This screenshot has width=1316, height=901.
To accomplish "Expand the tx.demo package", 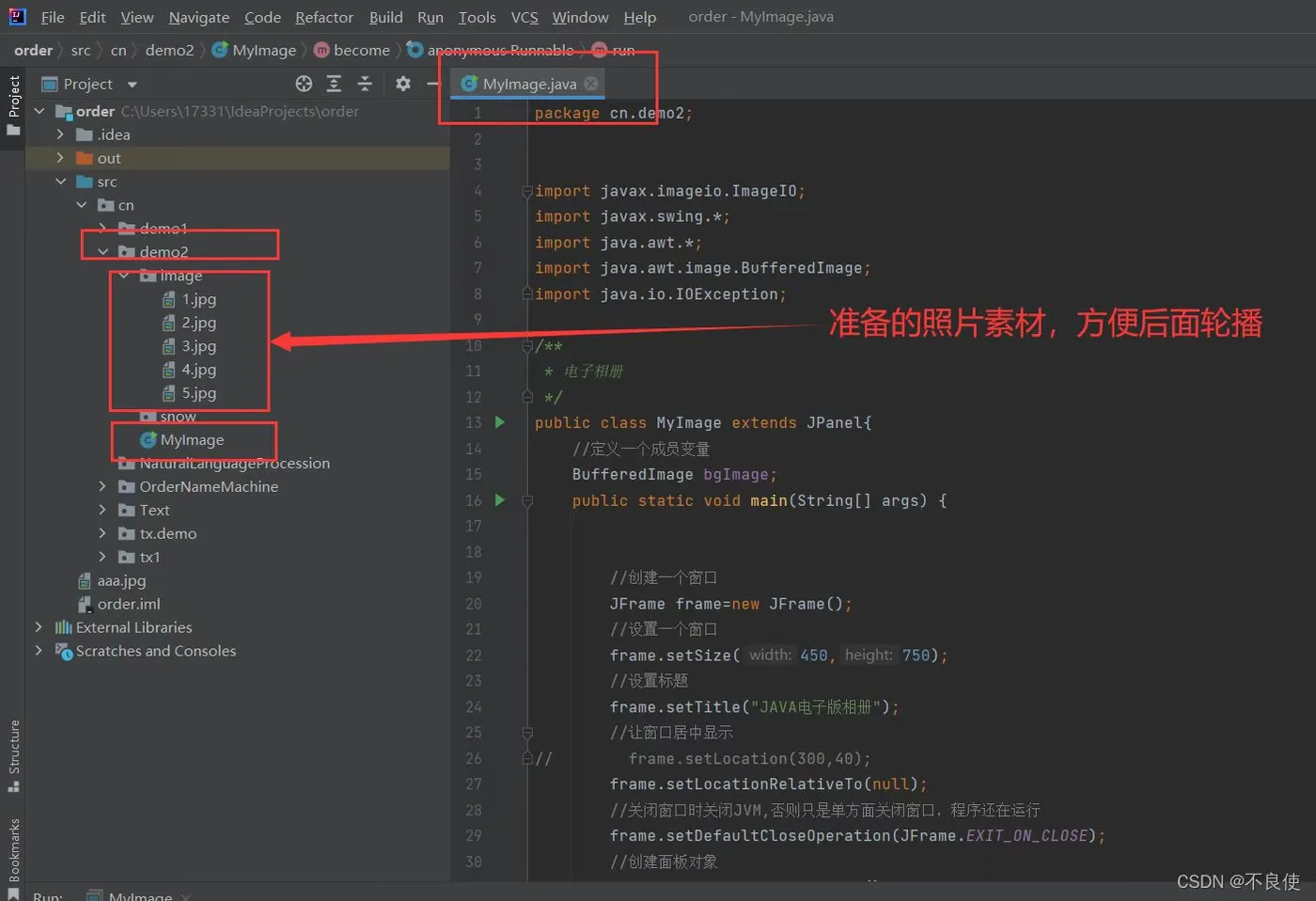I will (x=102, y=533).
